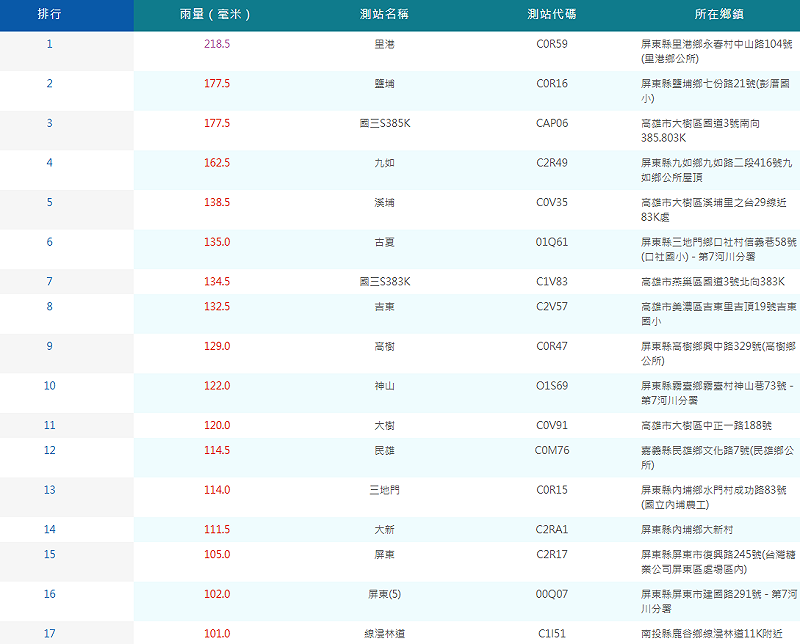Select station name 線浸林道

[385, 634]
